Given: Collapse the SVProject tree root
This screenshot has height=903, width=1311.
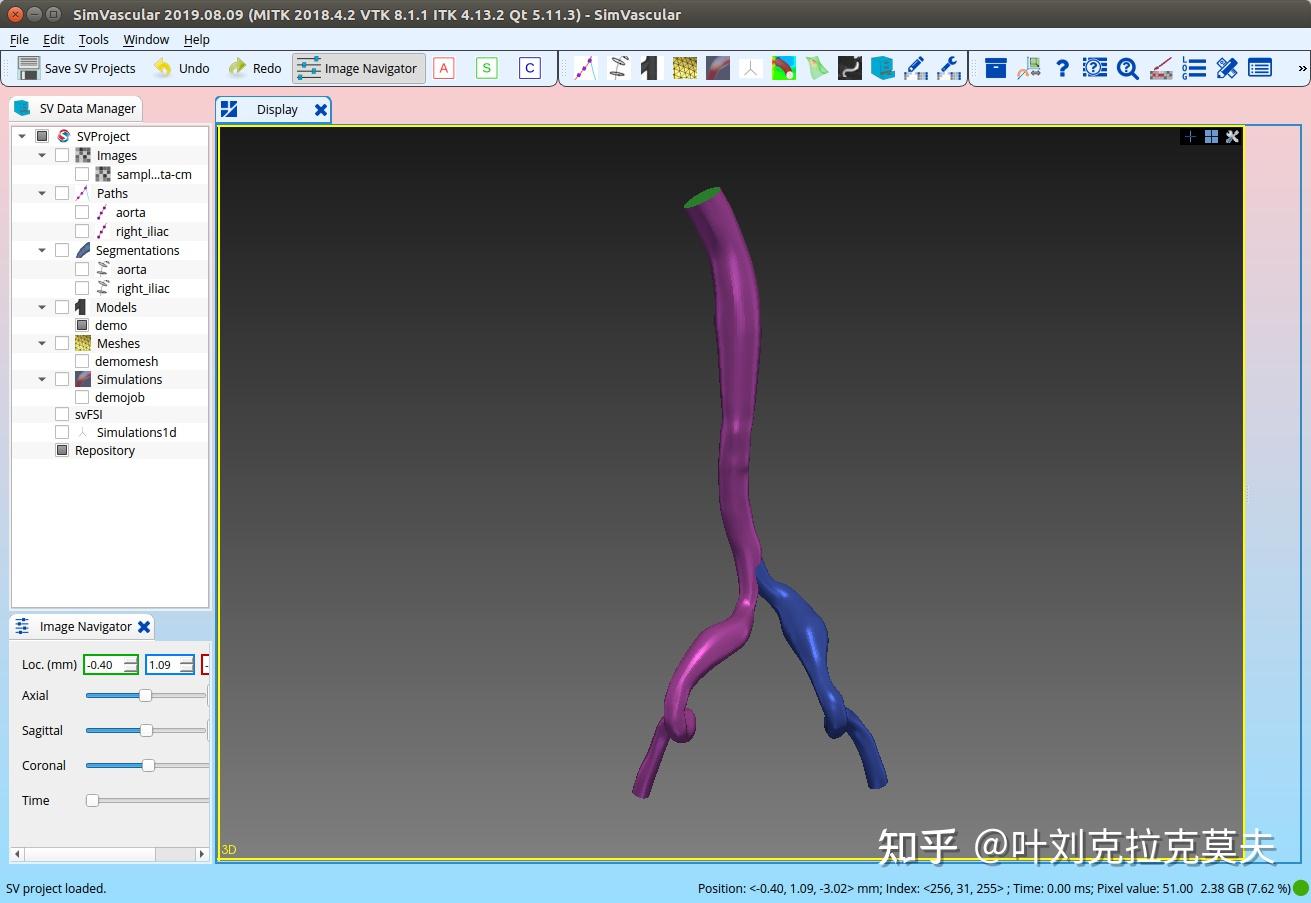Looking at the screenshot, I should 22,135.
